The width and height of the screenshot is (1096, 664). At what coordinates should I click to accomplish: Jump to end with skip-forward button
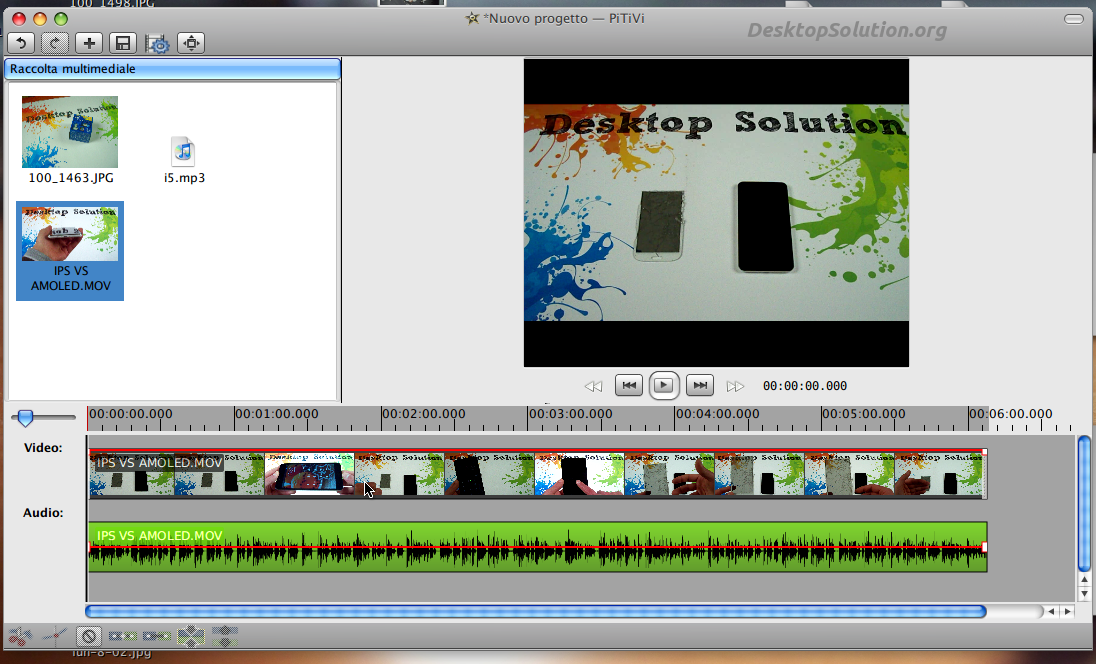pos(700,386)
